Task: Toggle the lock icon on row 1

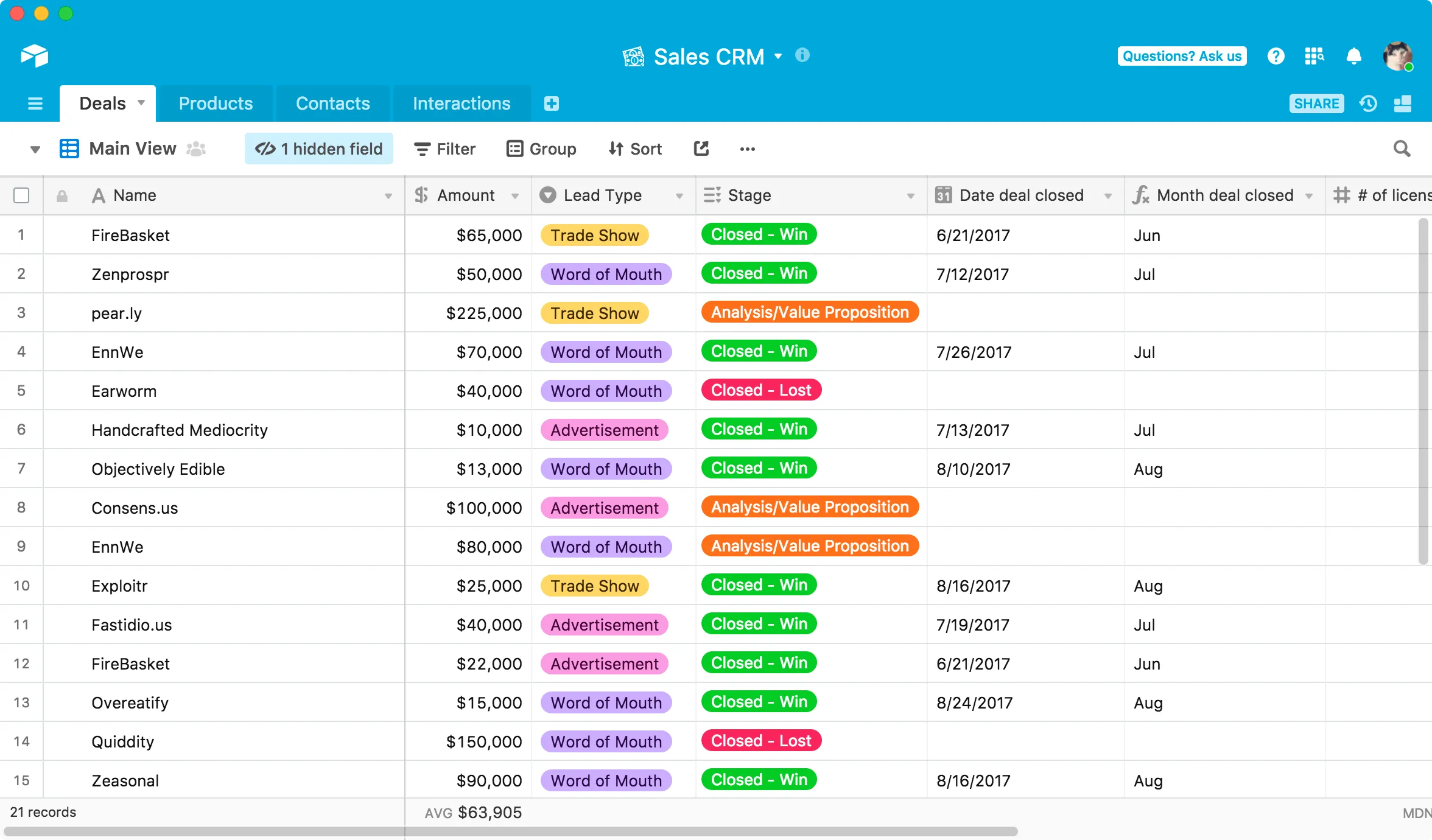Action: click(62, 235)
